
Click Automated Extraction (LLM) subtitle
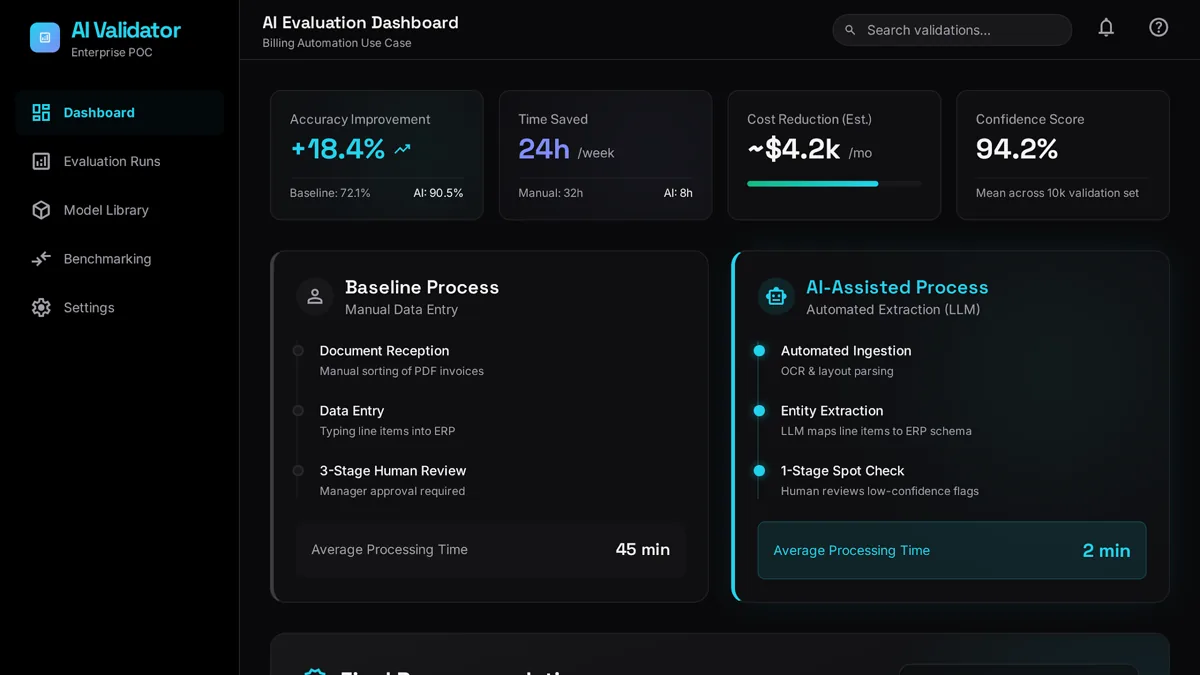[x=893, y=310]
